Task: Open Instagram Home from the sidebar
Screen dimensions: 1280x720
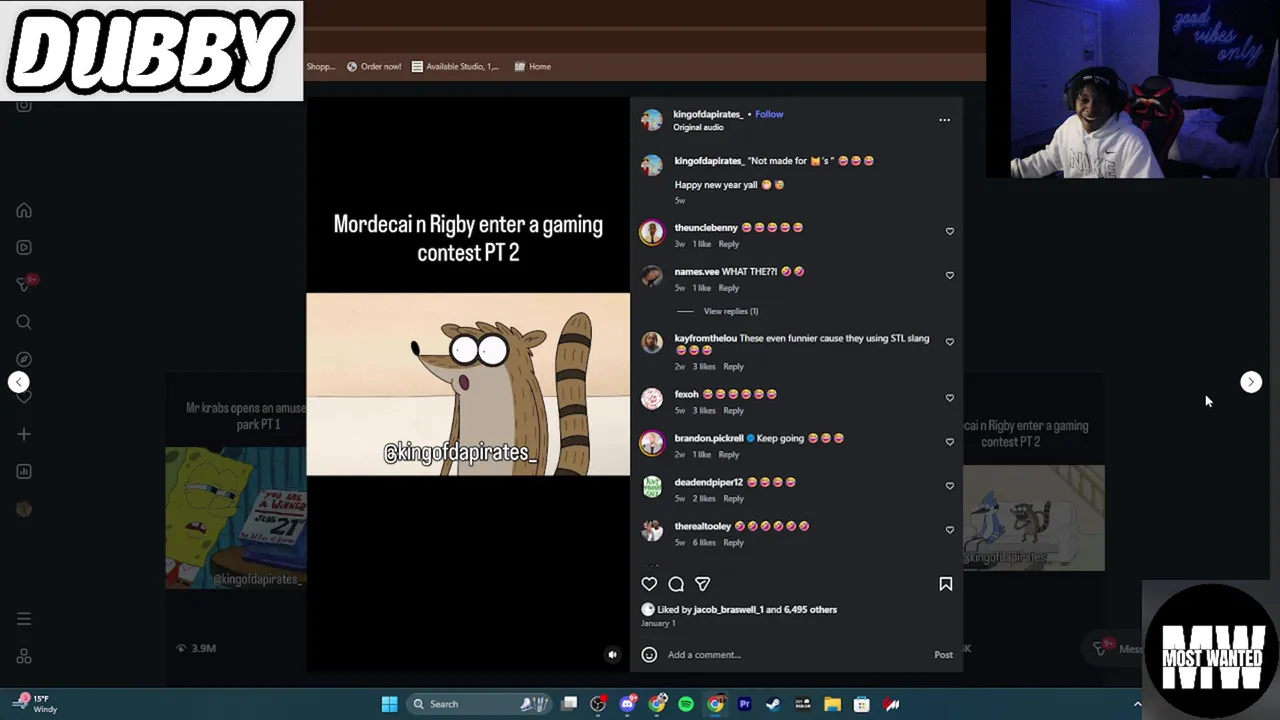Action: pyautogui.click(x=24, y=211)
